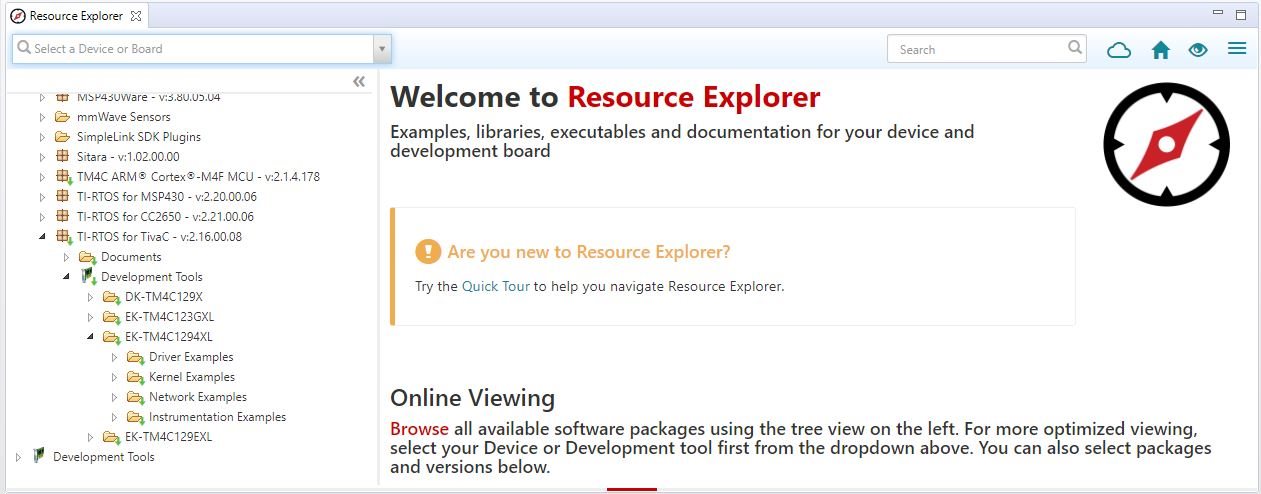Select TM4C ARM Cortex-M4F MCU label
The height and width of the screenshot is (494, 1261).
coord(198,177)
